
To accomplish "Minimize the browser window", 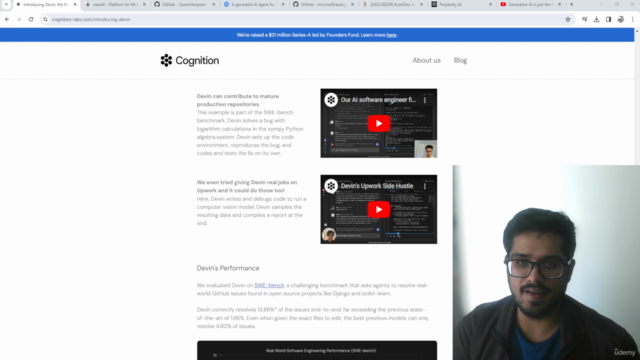I will point(601,4).
